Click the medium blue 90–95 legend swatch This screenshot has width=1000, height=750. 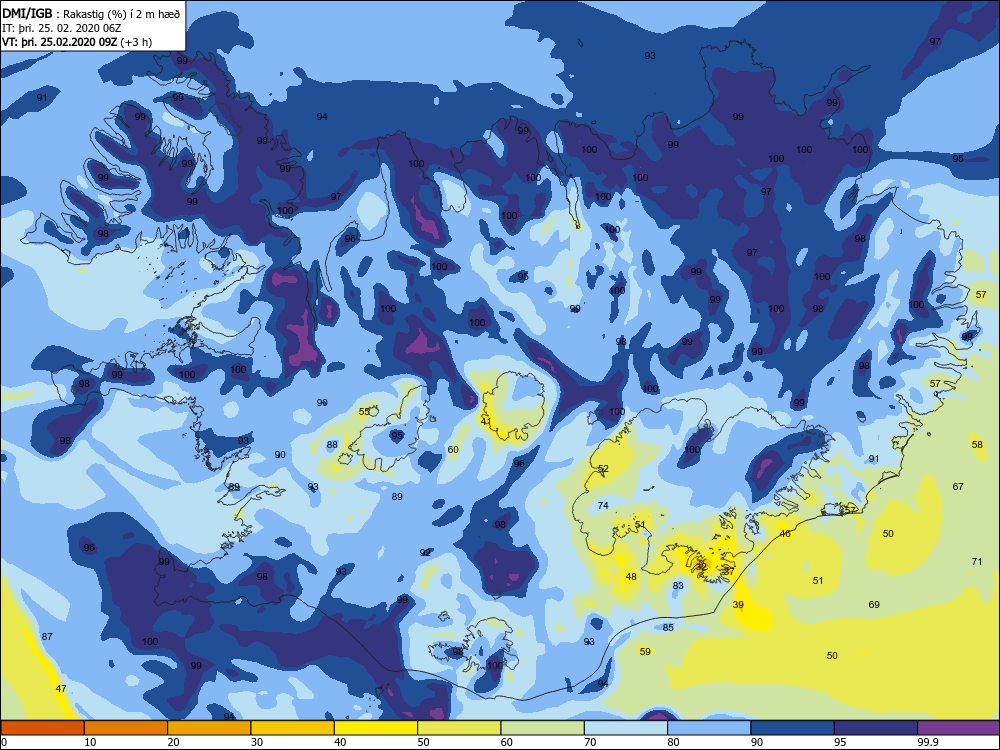[x=793, y=728]
